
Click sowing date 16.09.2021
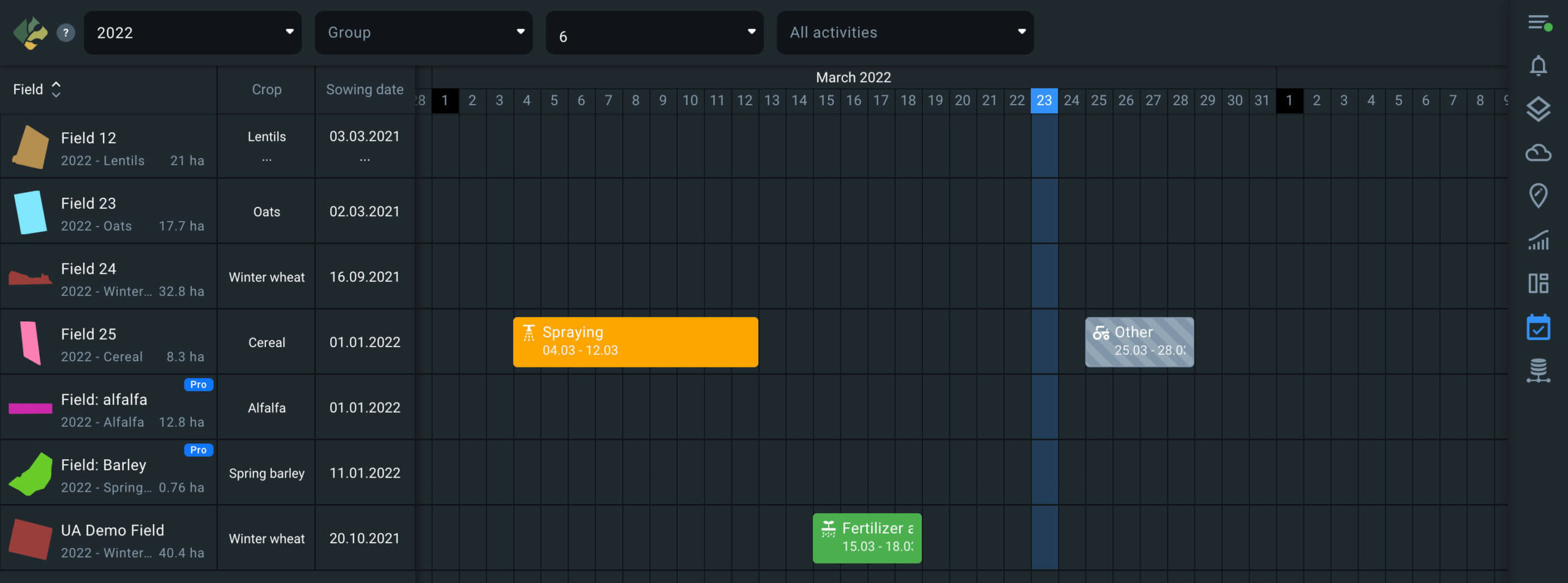(364, 277)
